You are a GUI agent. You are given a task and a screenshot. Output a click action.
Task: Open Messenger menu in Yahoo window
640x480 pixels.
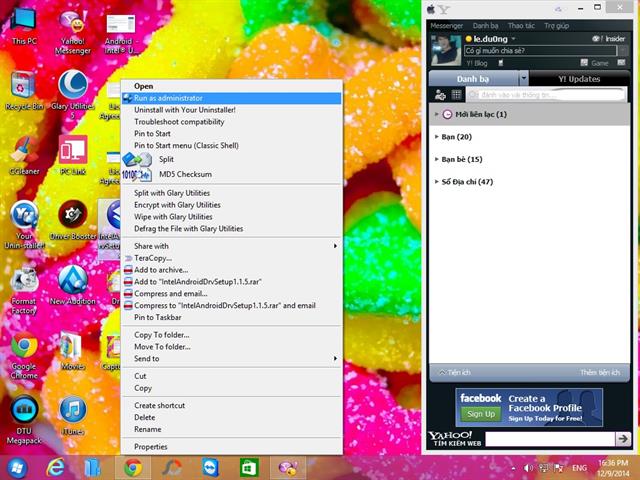coord(447,26)
